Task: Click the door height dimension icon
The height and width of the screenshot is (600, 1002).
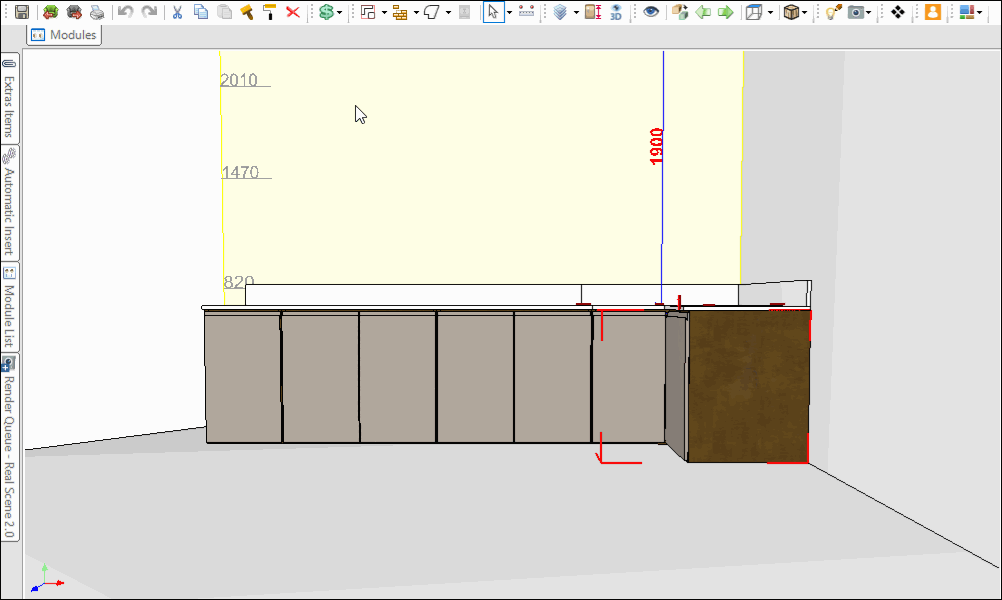Action: [x=593, y=12]
